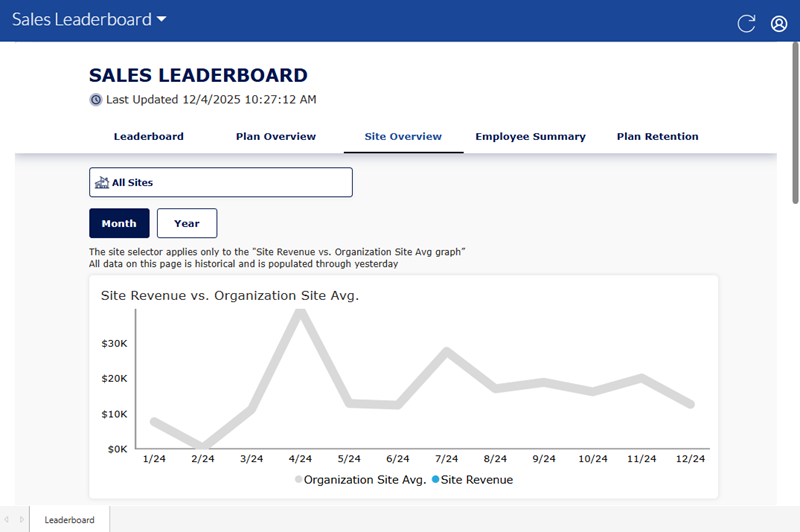
Task: Select the Leaderboard tab in the top navigation
Action: [148, 137]
